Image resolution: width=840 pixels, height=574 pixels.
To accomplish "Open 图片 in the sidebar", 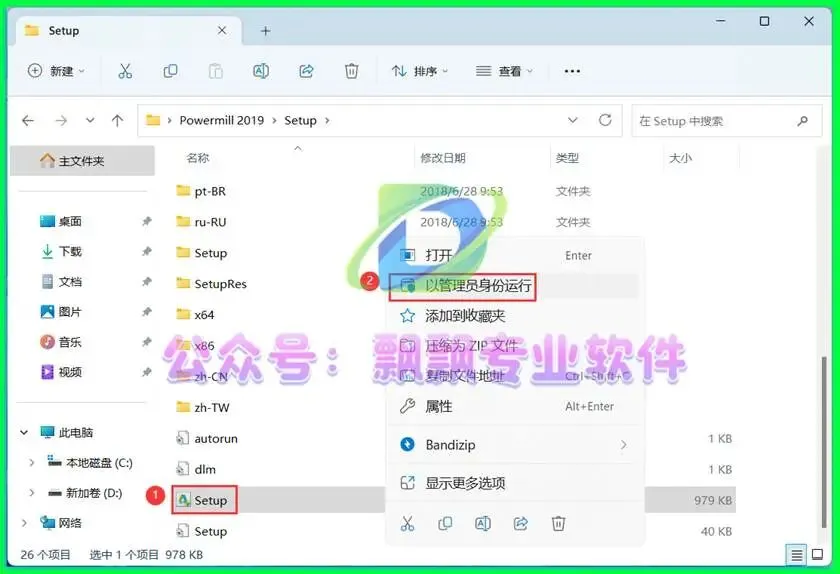I will click(x=70, y=312).
